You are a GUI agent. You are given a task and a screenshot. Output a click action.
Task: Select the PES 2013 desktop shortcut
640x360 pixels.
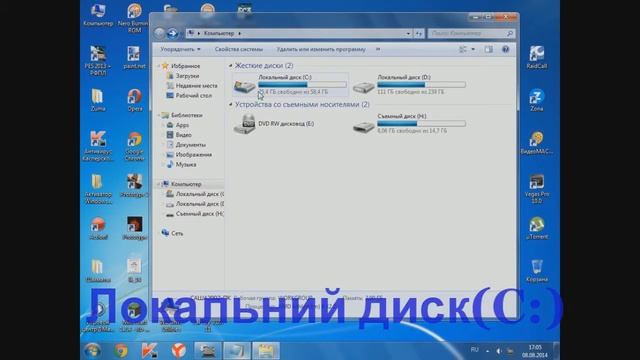click(98, 60)
